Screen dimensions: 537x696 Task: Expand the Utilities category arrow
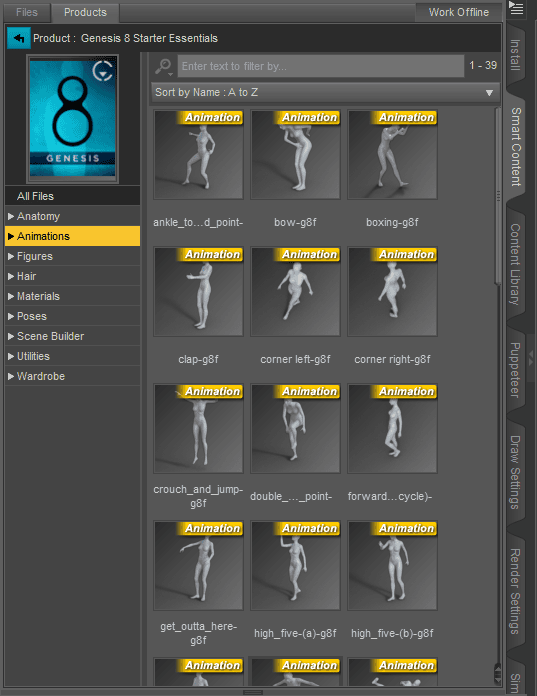pyautogui.click(x=11, y=356)
